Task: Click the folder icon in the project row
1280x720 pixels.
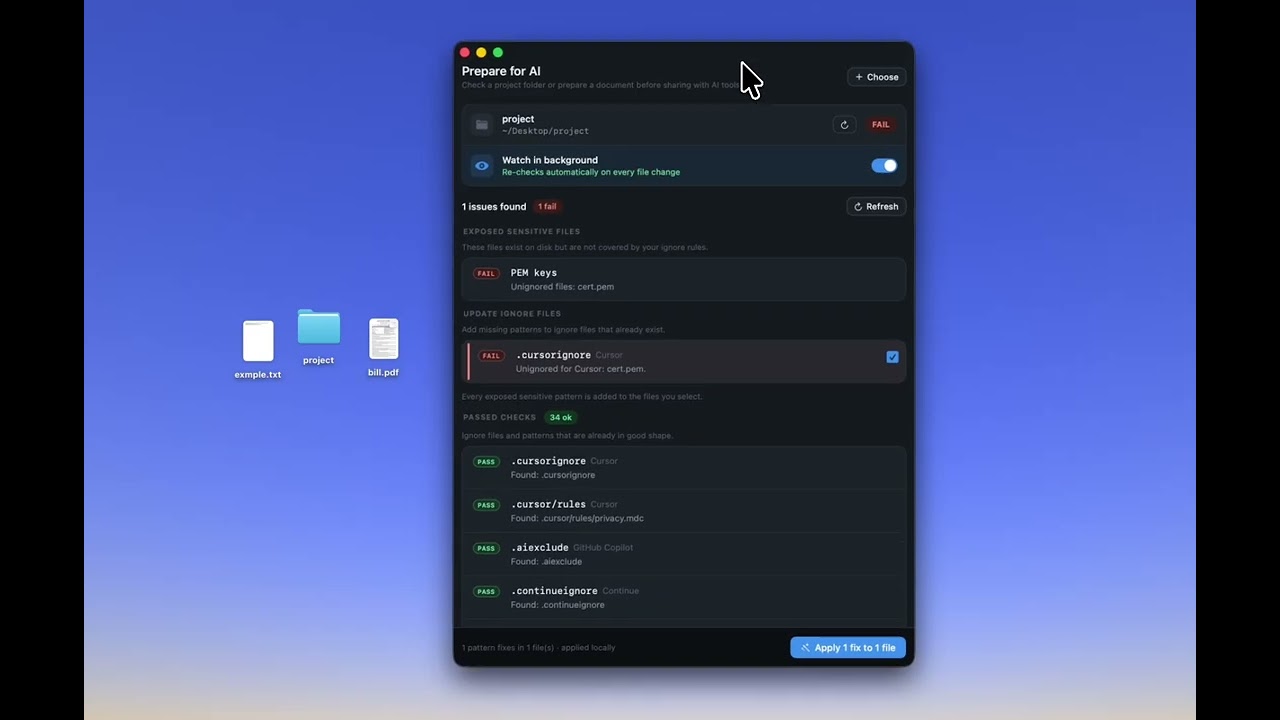Action: pyautogui.click(x=482, y=125)
